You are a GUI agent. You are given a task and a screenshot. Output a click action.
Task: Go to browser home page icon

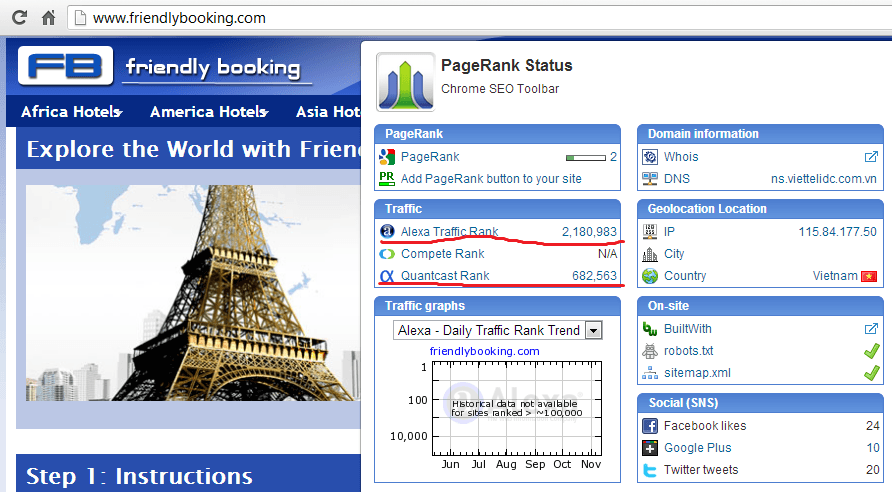point(49,18)
